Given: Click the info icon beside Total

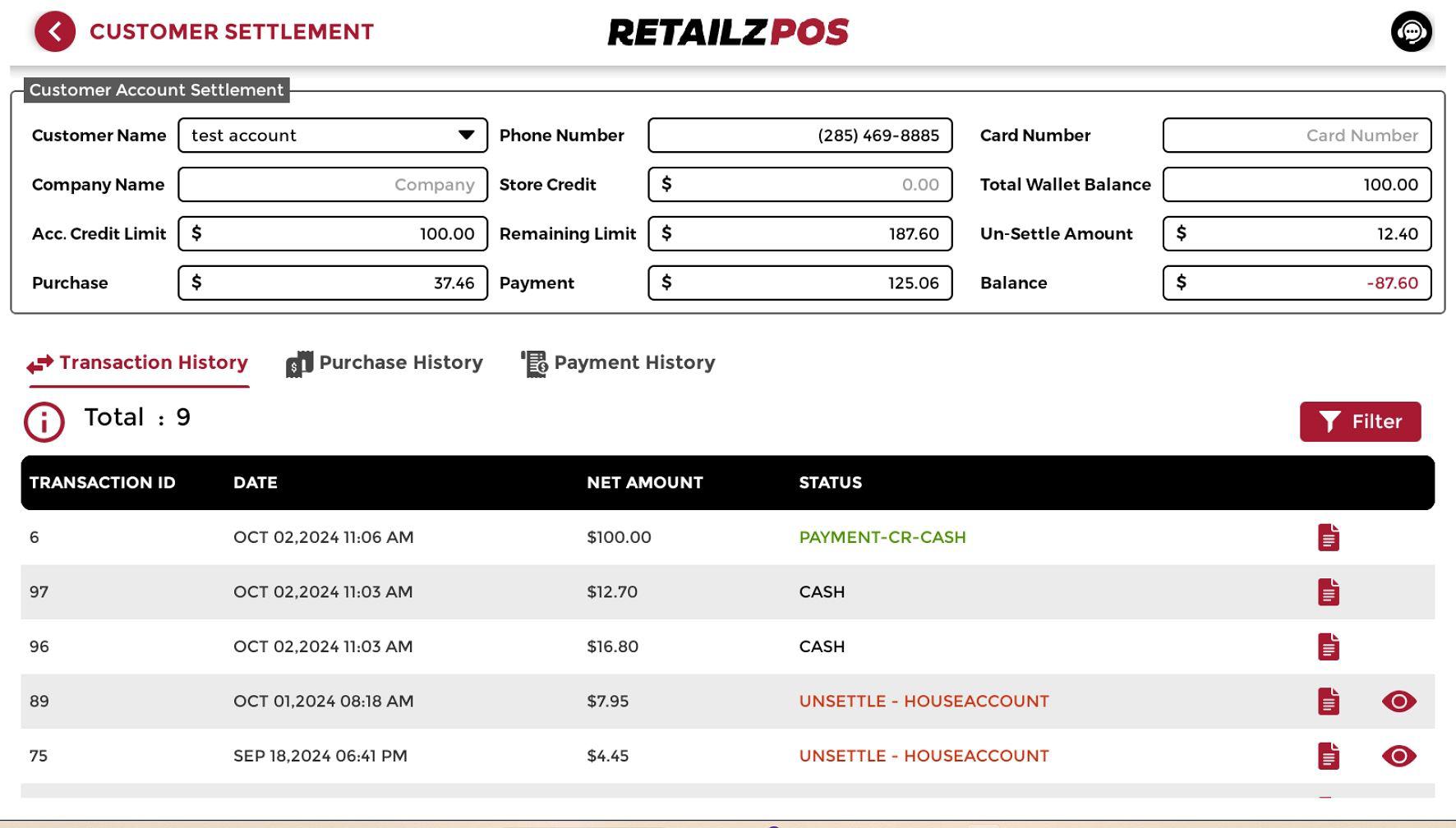Looking at the screenshot, I should 44,422.
